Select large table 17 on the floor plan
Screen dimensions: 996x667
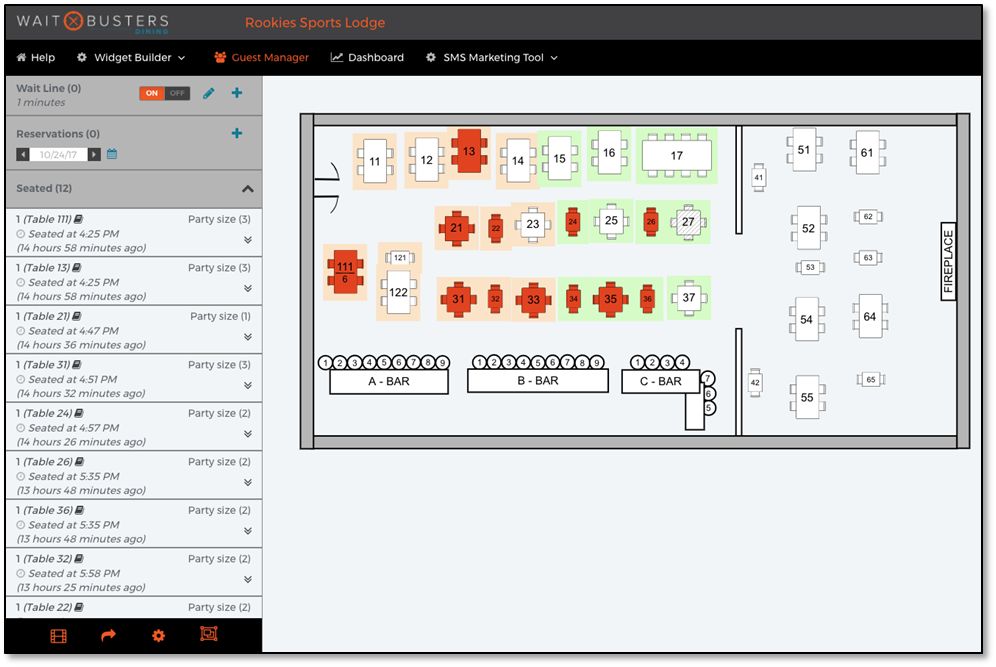676,155
